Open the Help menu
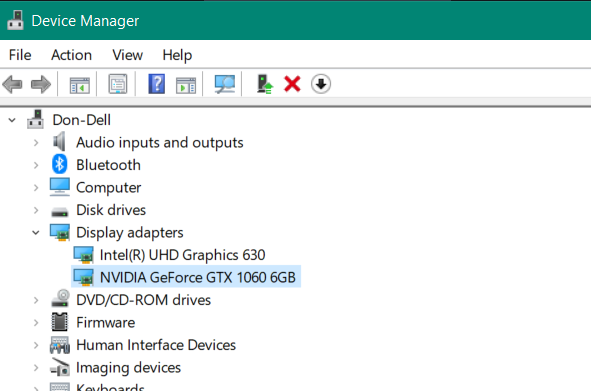The image size is (591, 391). coord(177,55)
